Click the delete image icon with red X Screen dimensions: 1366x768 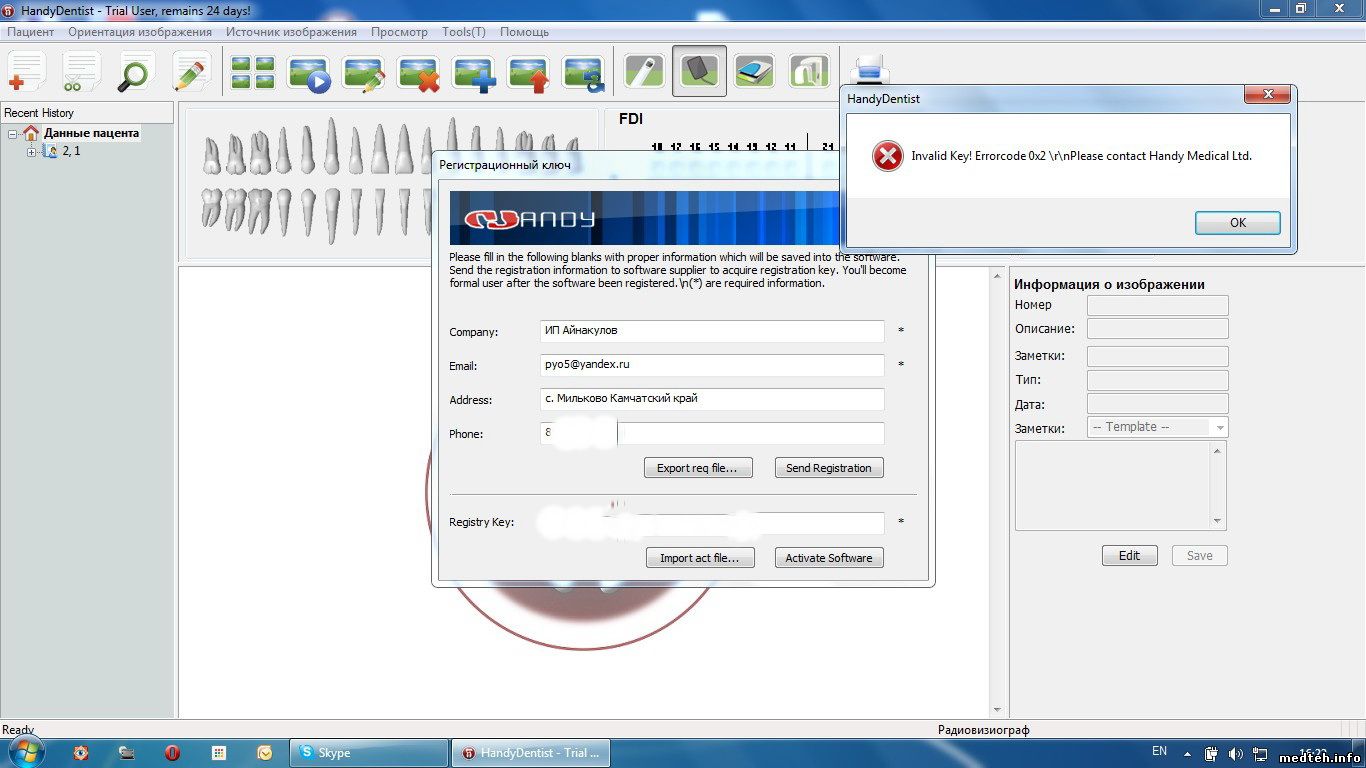coord(419,72)
